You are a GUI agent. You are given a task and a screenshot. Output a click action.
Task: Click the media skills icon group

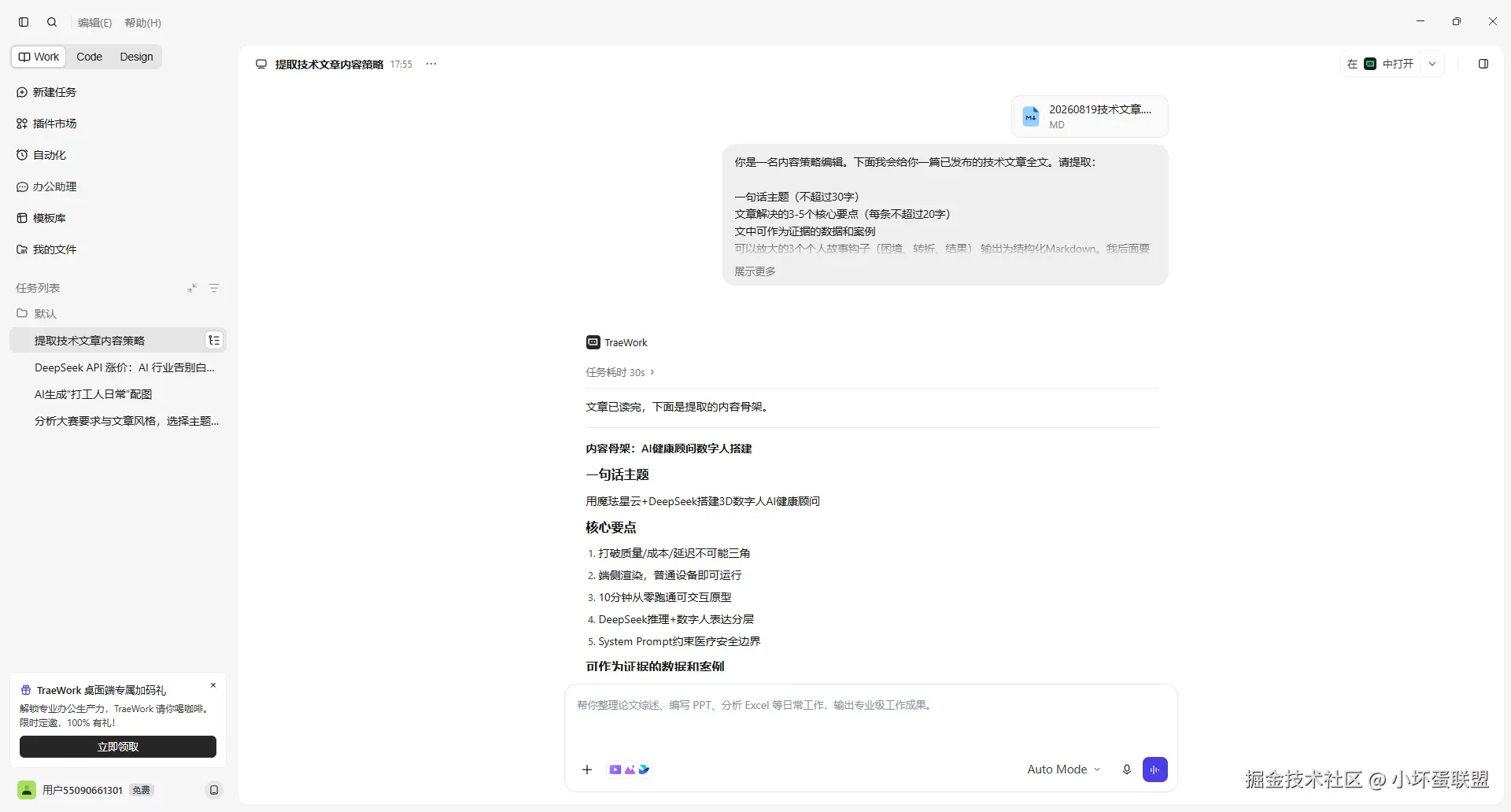pyautogui.click(x=630, y=770)
